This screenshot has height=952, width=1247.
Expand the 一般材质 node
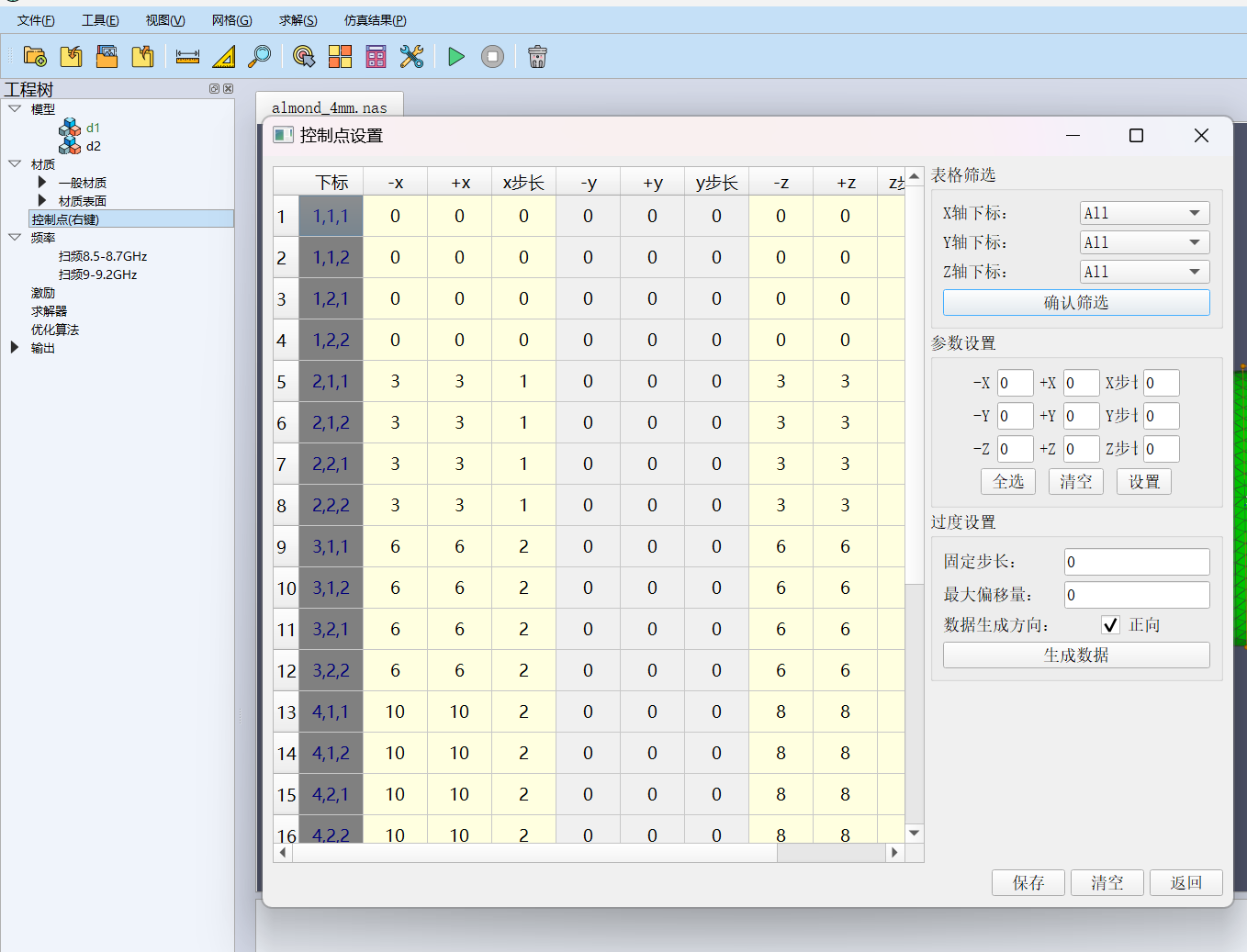pos(42,183)
